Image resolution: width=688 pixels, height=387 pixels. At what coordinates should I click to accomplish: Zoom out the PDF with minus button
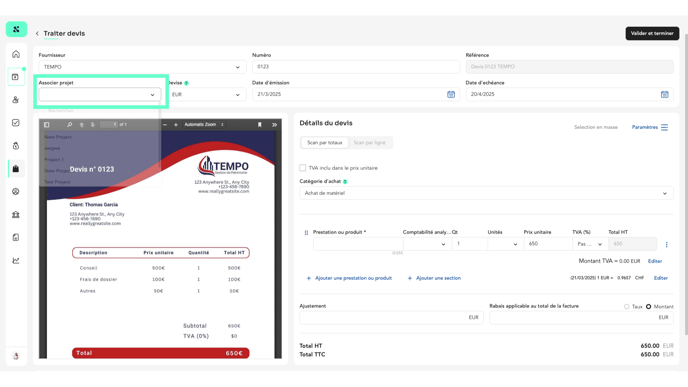pos(165,125)
